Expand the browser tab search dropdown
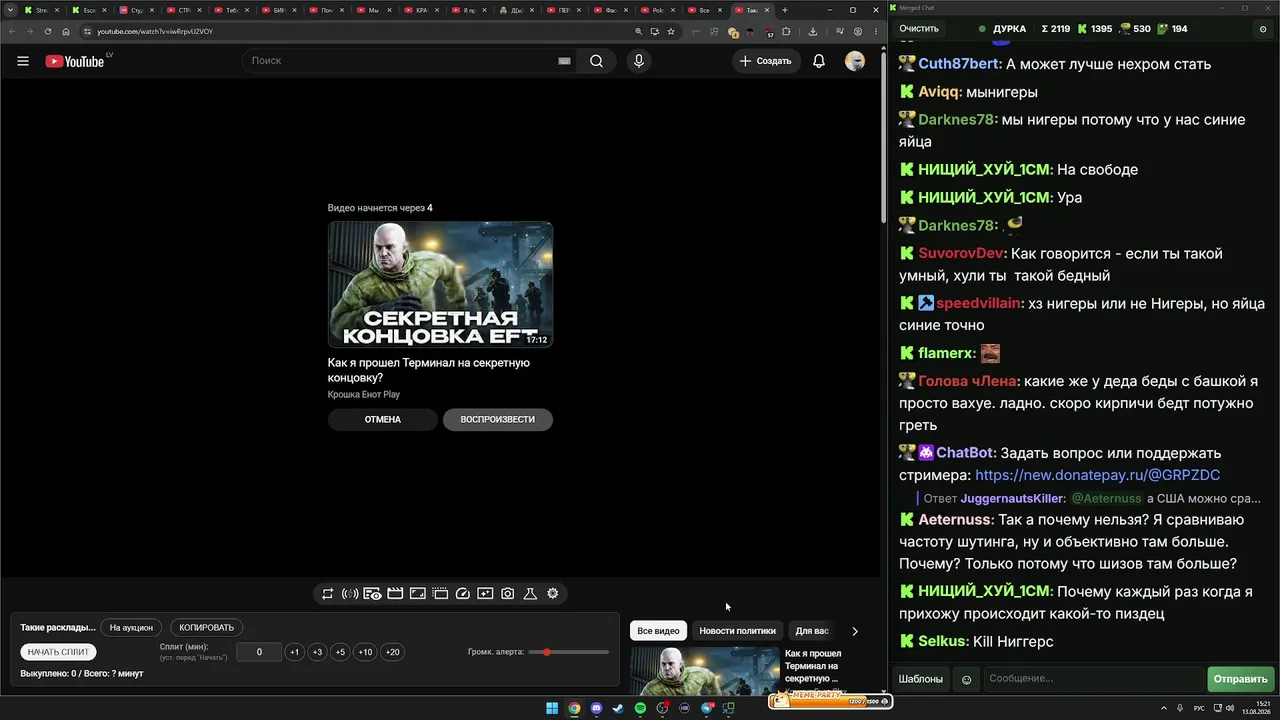Viewport: 1280px width, 720px height. click(10, 10)
